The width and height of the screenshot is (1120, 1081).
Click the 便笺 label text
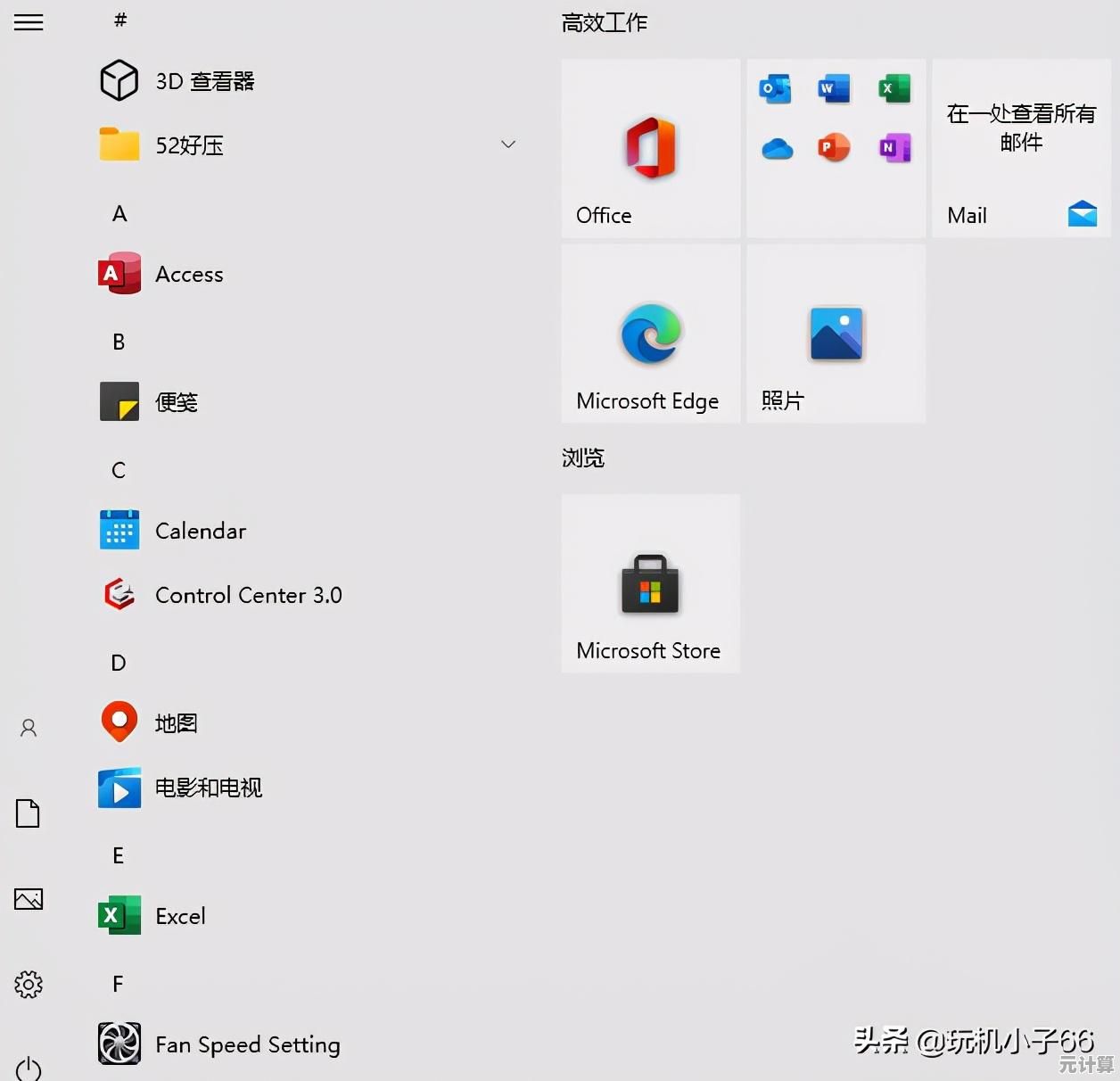pos(177,402)
